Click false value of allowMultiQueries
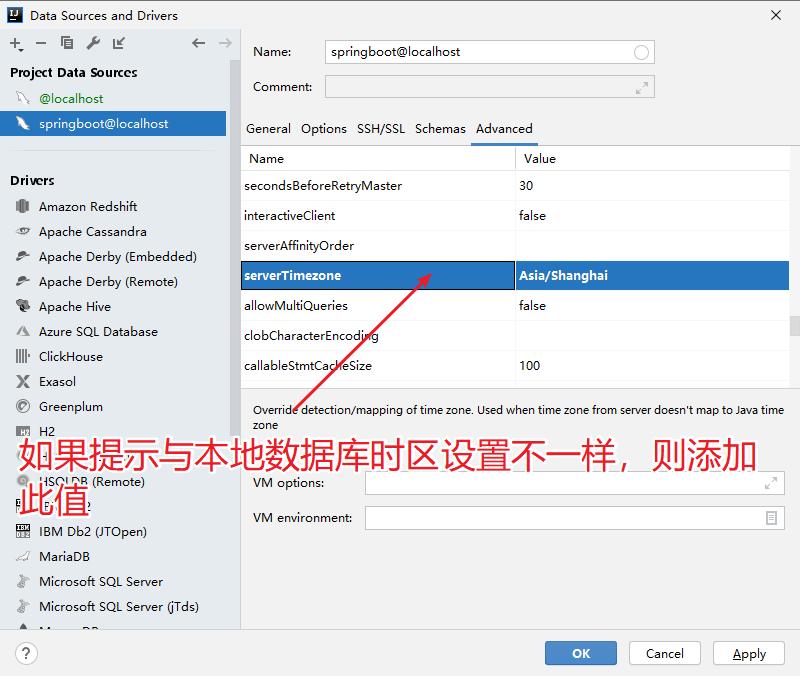The image size is (800, 676). coord(653,306)
